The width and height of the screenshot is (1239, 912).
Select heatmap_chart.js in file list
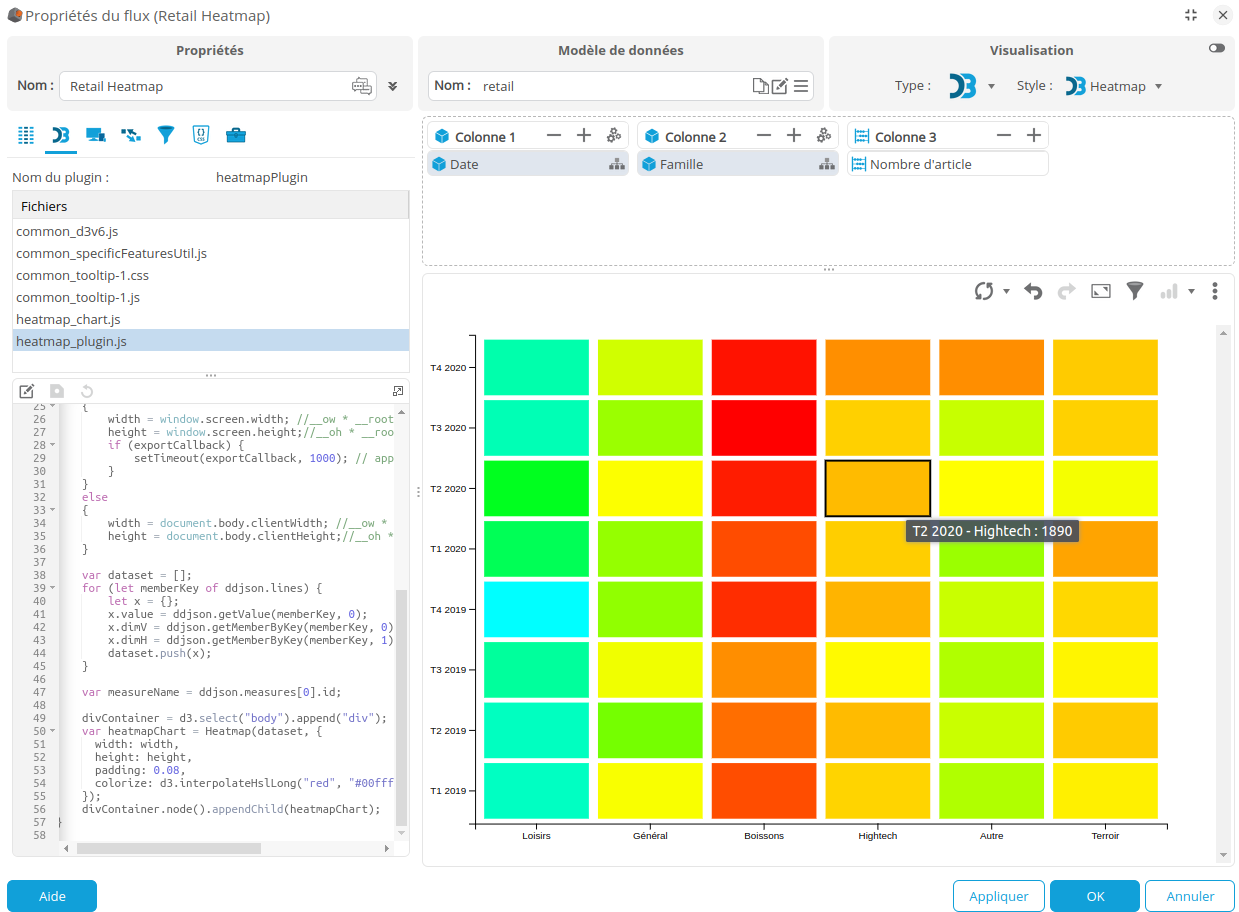(68, 319)
